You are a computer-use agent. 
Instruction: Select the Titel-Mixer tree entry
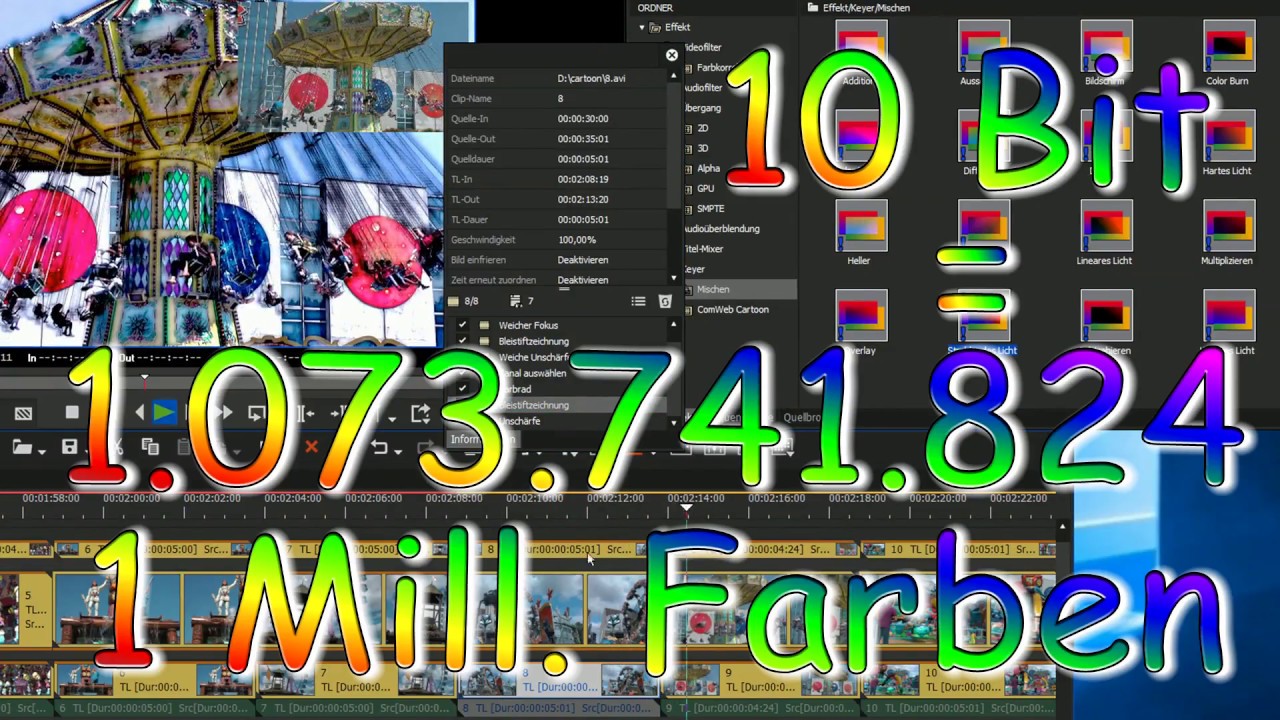coord(704,249)
